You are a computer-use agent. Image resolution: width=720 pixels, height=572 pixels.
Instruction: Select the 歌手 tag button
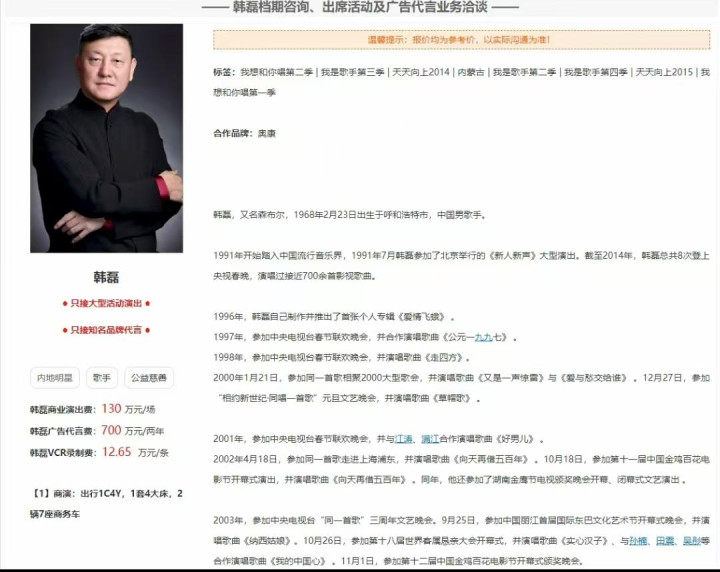click(102, 378)
